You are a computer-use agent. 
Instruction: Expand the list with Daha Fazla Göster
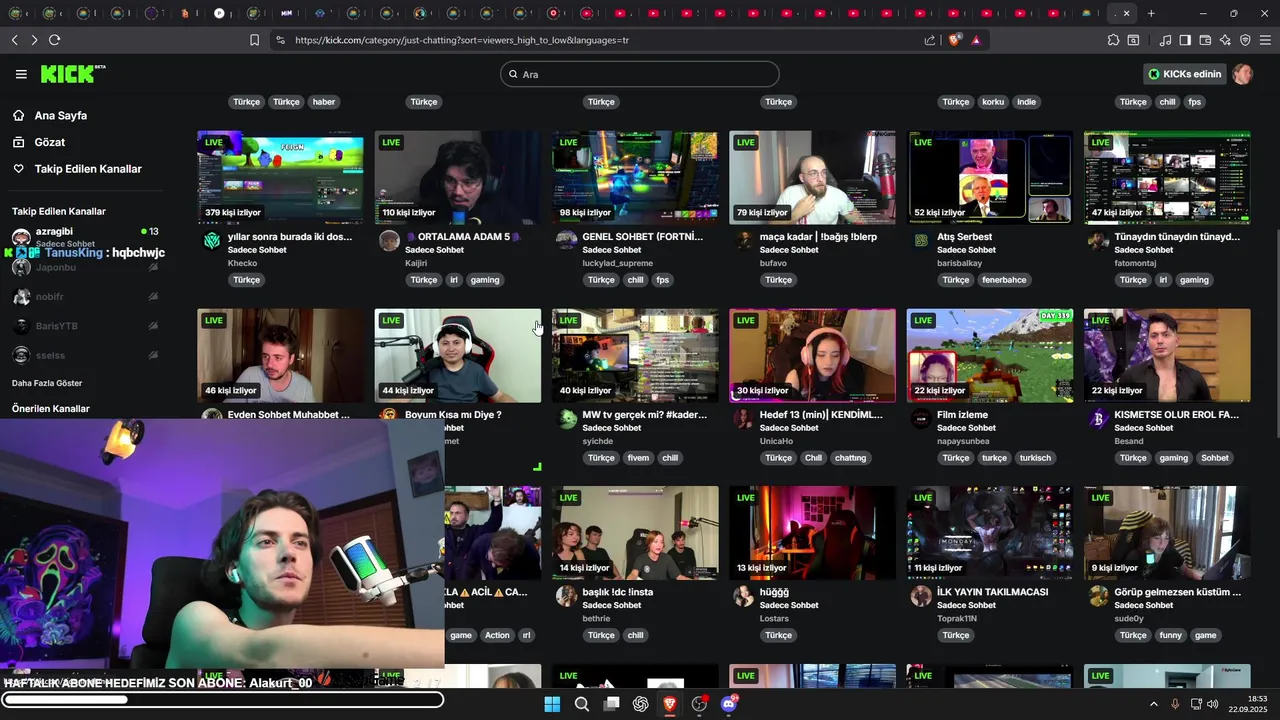pyautogui.click(x=47, y=383)
